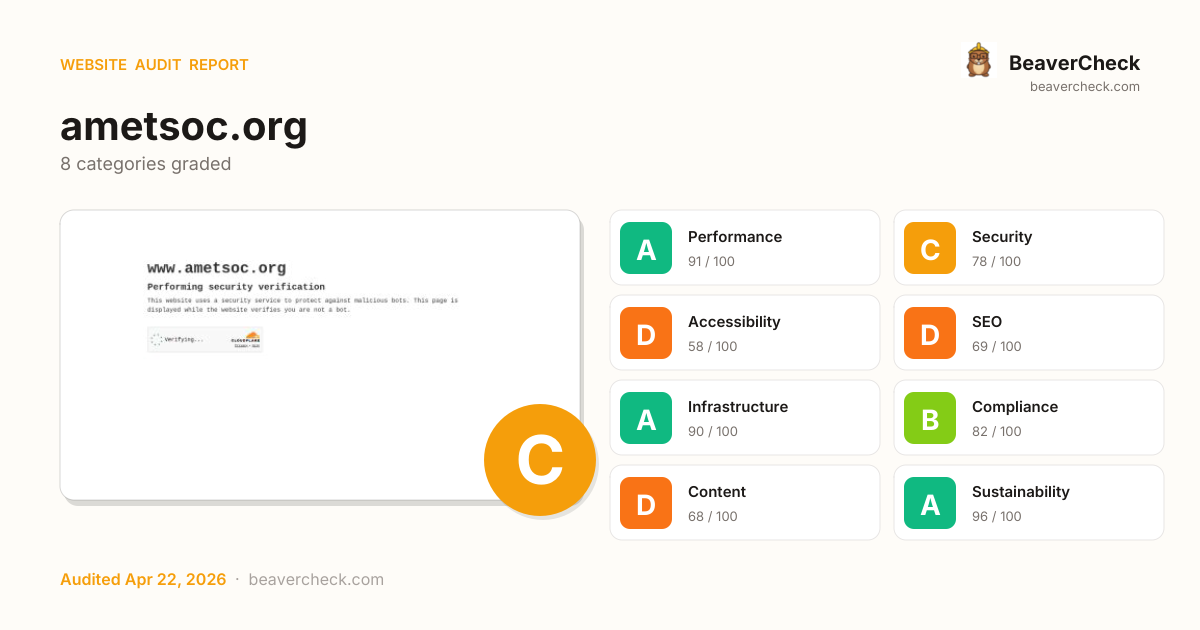This screenshot has width=1200, height=630.
Task: Select the Performance 91 / 100 score text
Action: pyautogui.click(x=711, y=262)
